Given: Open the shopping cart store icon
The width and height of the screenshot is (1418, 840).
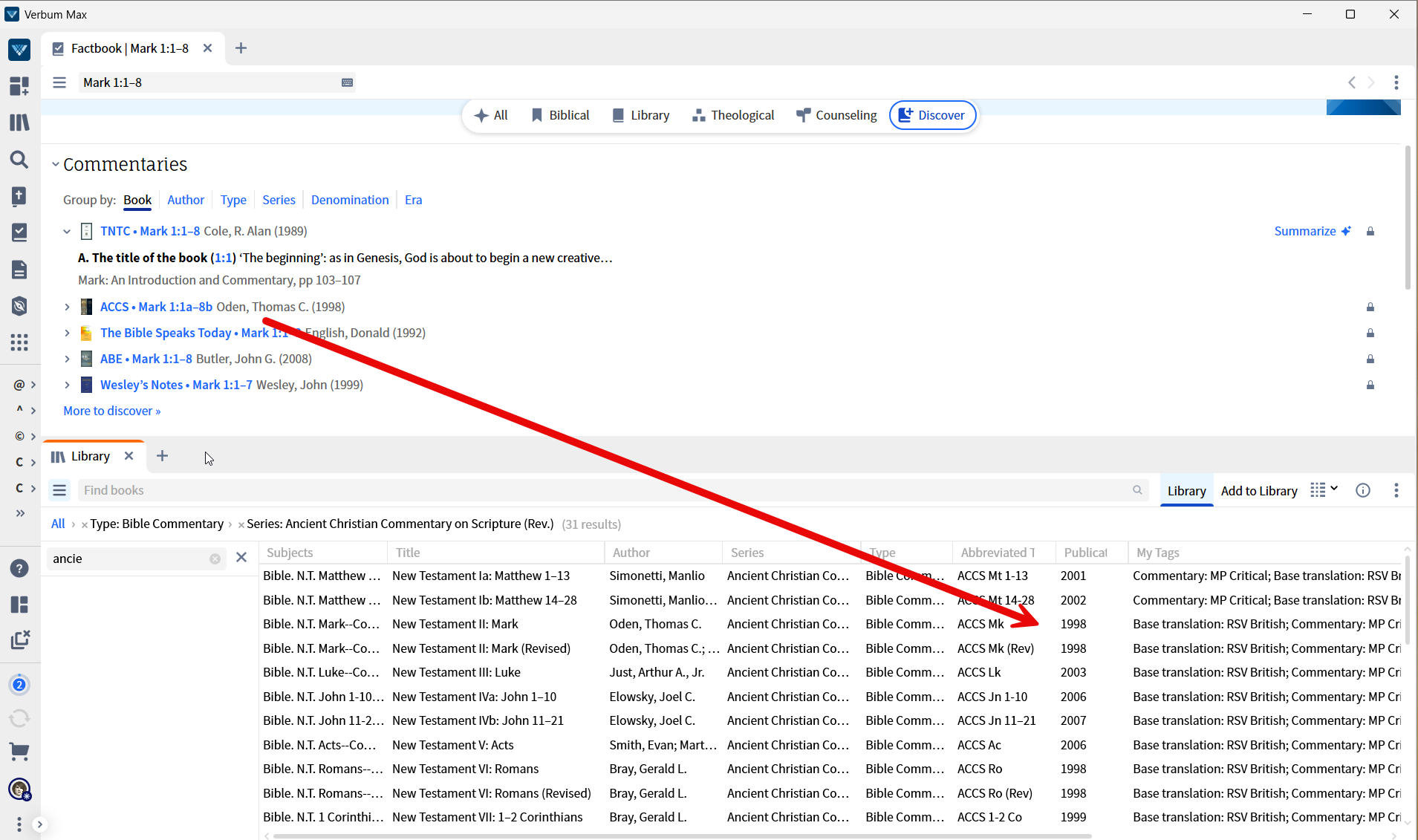Looking at the screenshot, I should coord(19,752).
